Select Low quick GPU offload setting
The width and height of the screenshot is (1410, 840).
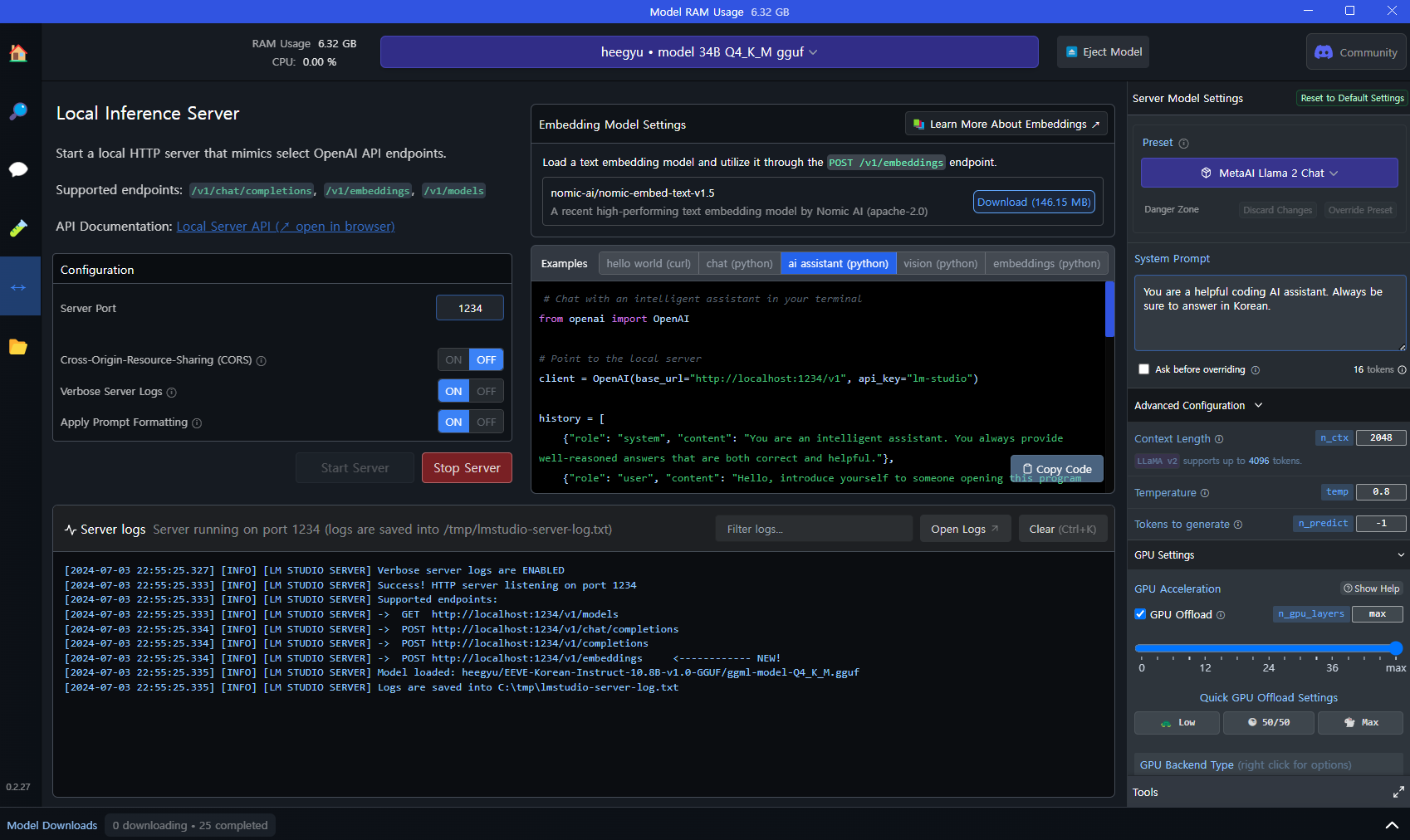coord(1177,723)
